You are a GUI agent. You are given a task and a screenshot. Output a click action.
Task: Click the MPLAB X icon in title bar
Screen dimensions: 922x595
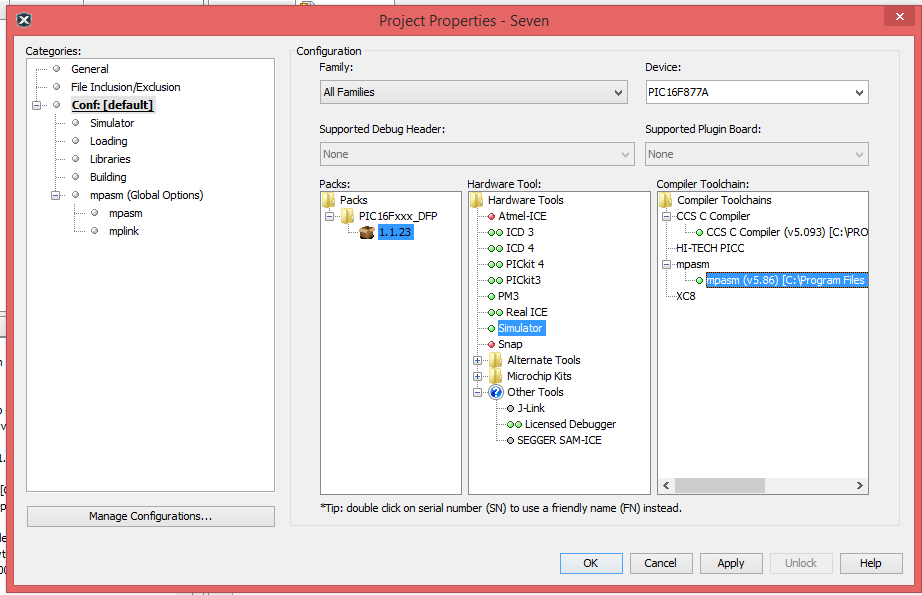24,21
